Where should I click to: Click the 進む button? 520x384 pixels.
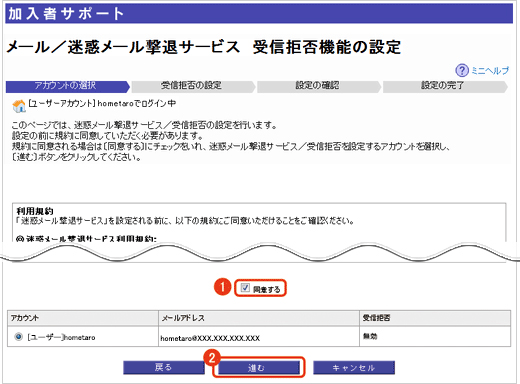(x=259, y=368)
